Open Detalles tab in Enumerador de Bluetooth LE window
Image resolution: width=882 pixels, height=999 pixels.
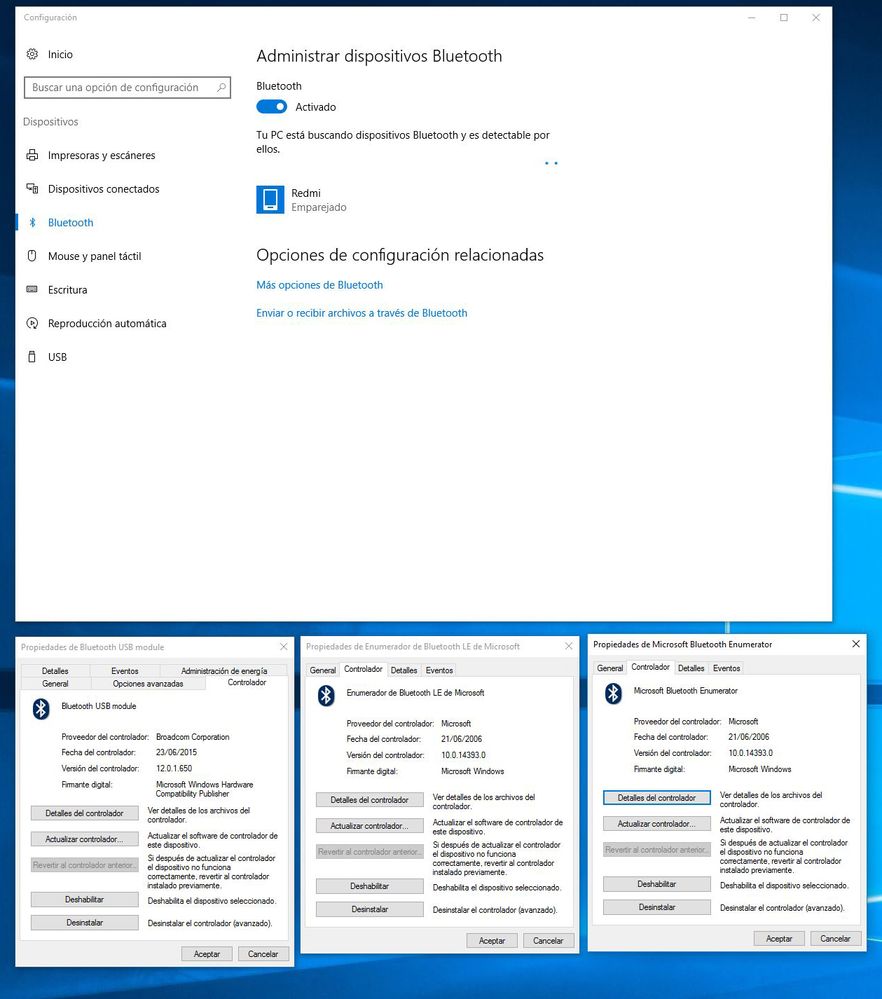(404, 670)
